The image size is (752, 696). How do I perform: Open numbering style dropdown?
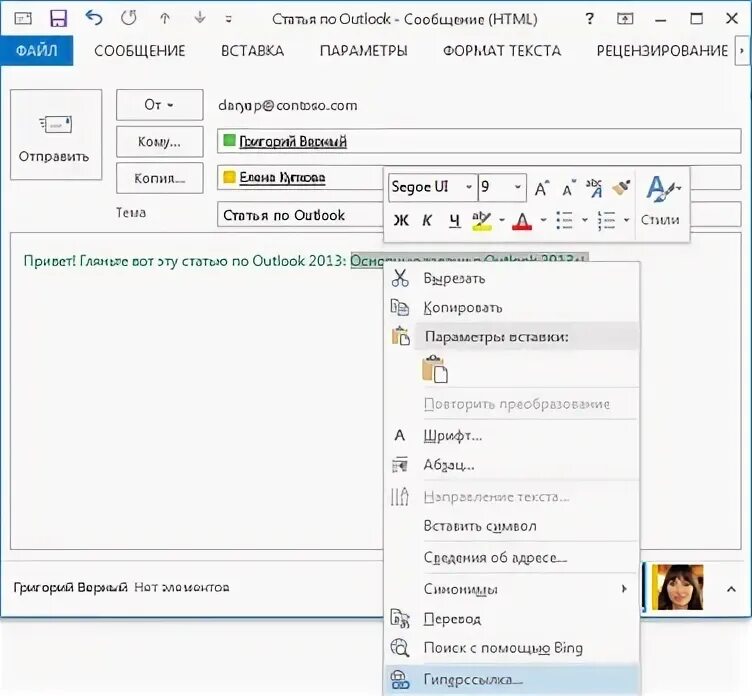(x=626, y=220)
